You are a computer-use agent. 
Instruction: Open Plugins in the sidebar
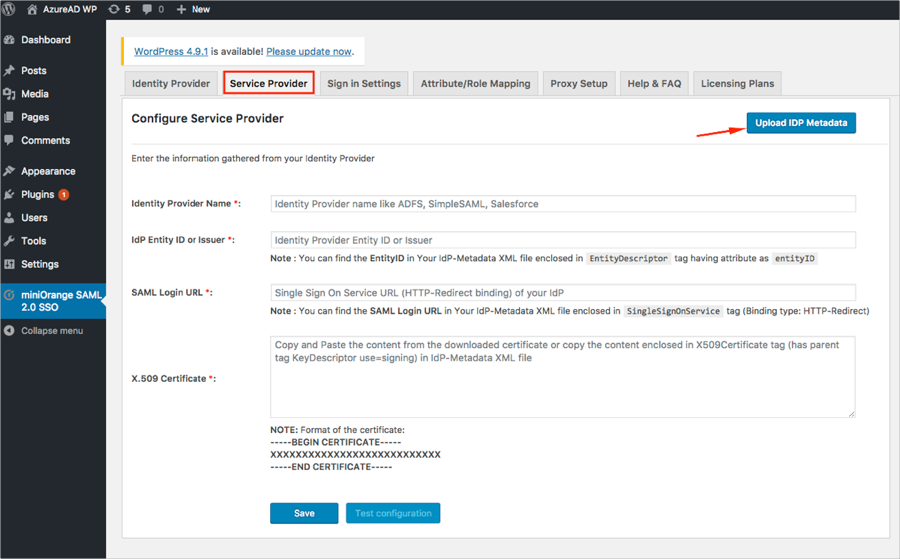tap(37, 194)
